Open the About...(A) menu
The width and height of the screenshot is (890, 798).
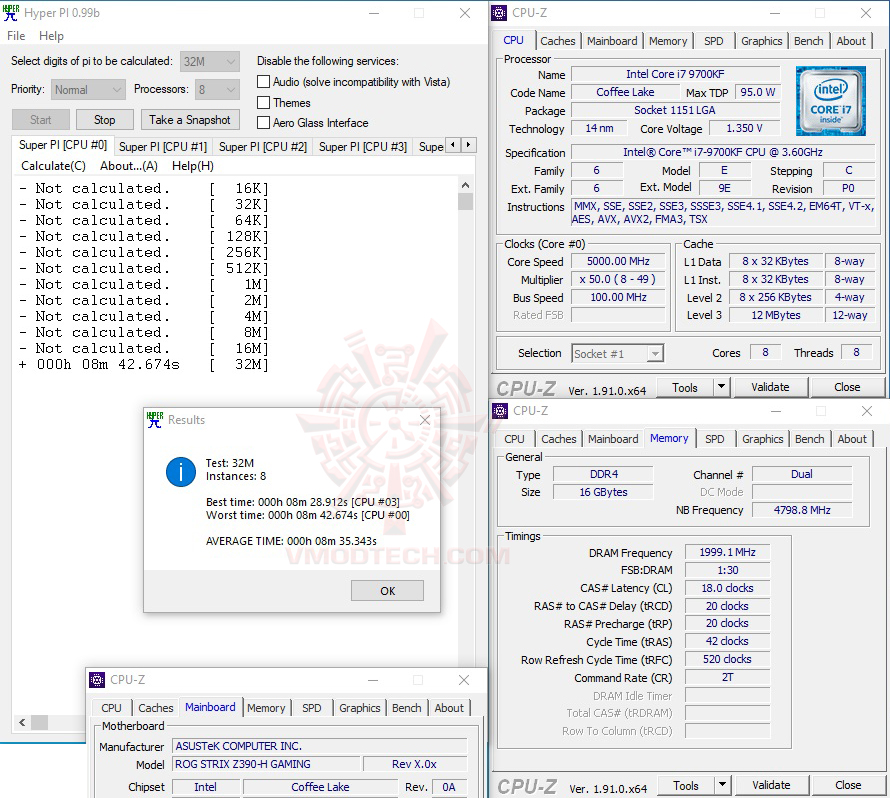(129, 166)
